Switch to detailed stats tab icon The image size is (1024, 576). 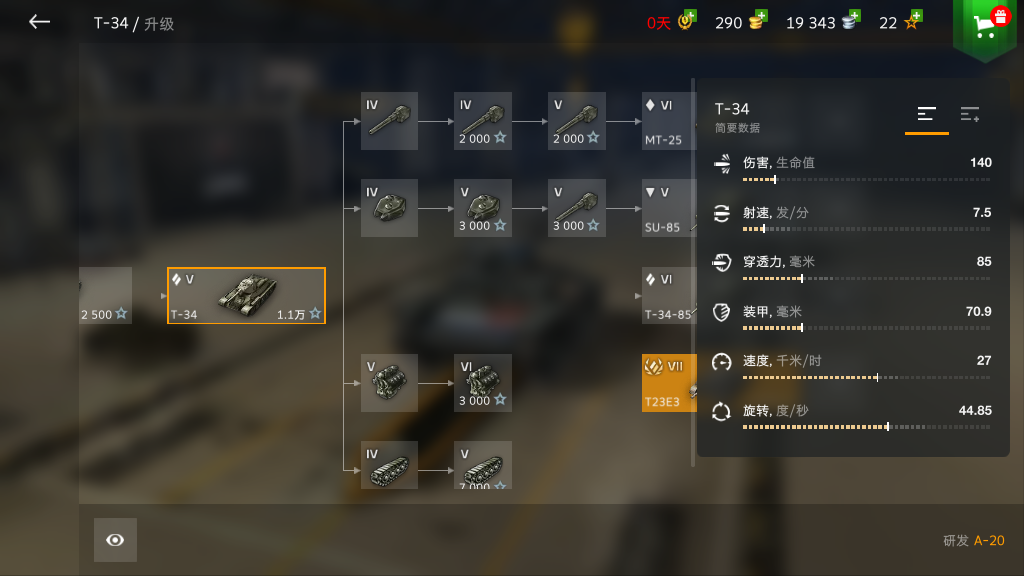point(970,114)
